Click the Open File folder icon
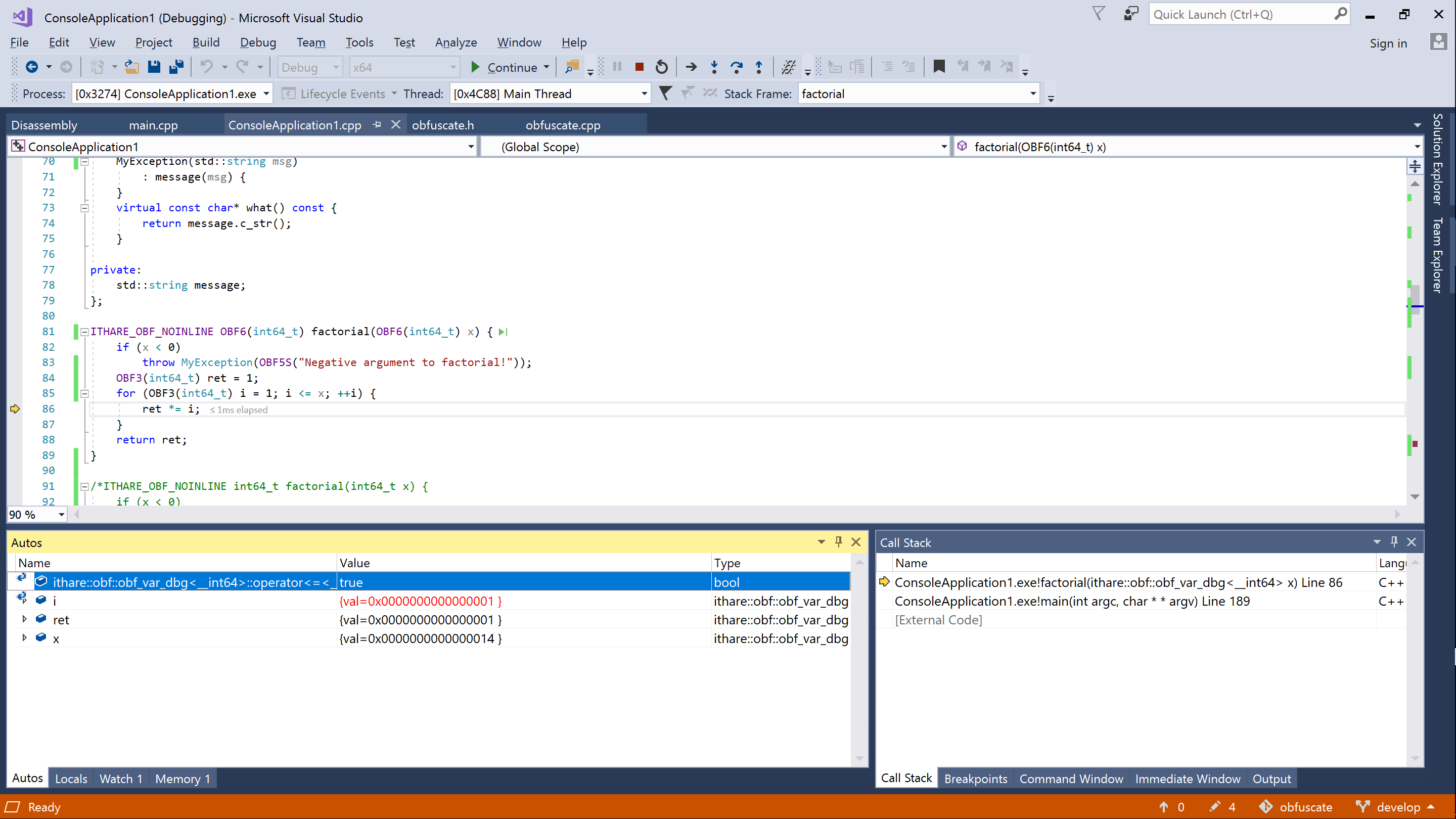 tap(131, 67)
